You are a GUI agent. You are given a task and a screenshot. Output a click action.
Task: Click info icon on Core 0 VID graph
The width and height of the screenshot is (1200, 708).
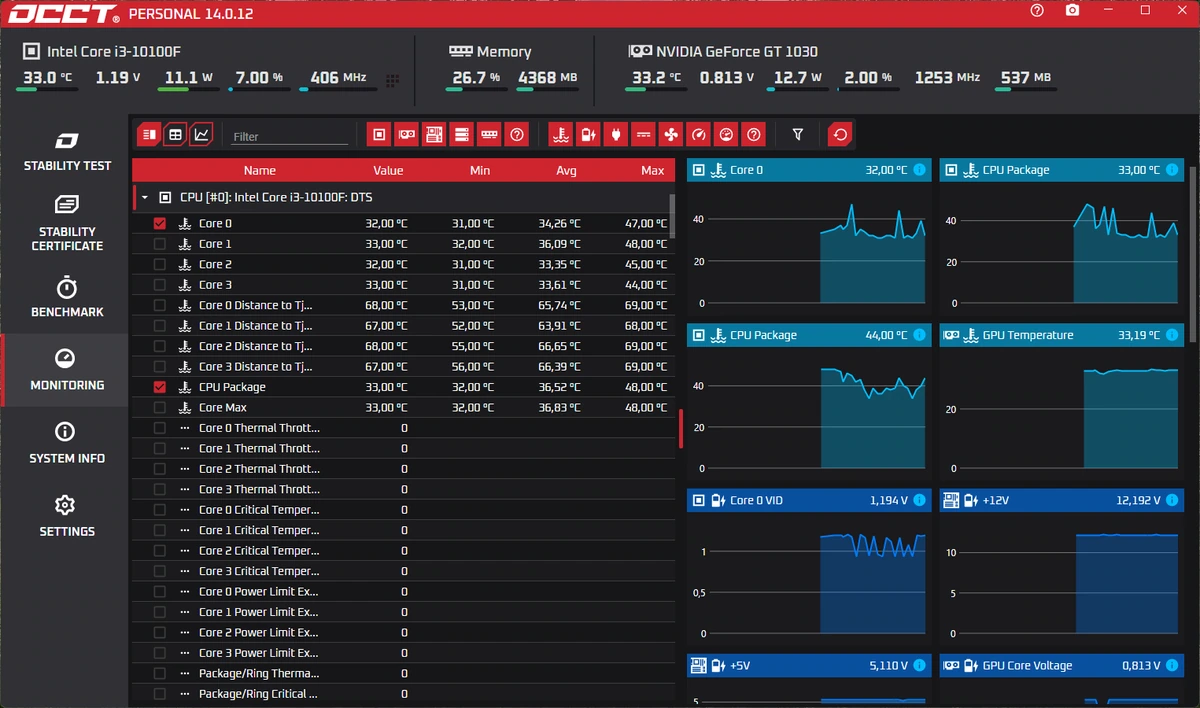pos(919,500)
